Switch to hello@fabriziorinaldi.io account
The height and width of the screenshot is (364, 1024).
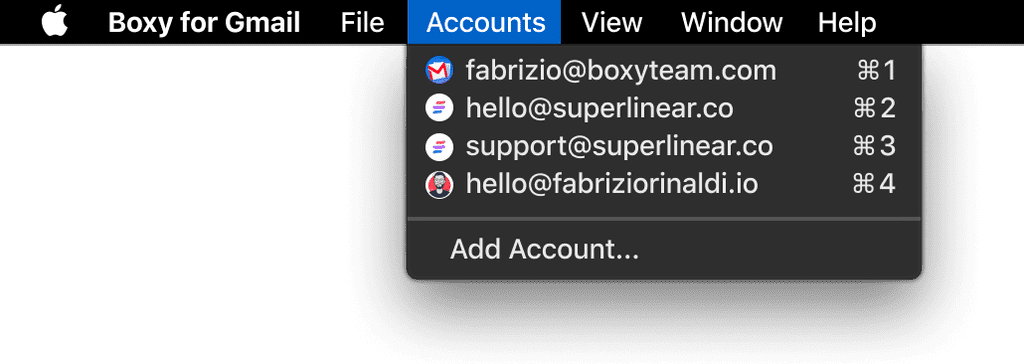tap(664, 185)
